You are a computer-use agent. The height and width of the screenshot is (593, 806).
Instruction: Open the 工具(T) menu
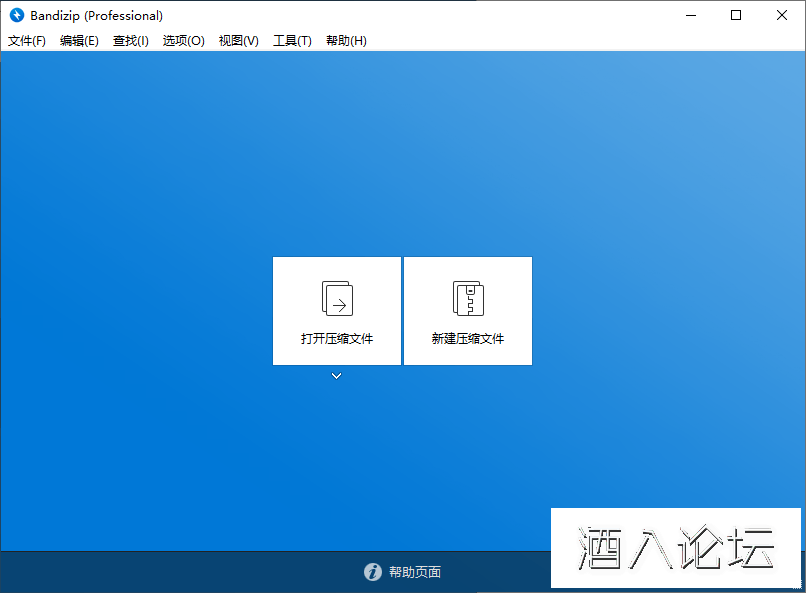(292, 41)
